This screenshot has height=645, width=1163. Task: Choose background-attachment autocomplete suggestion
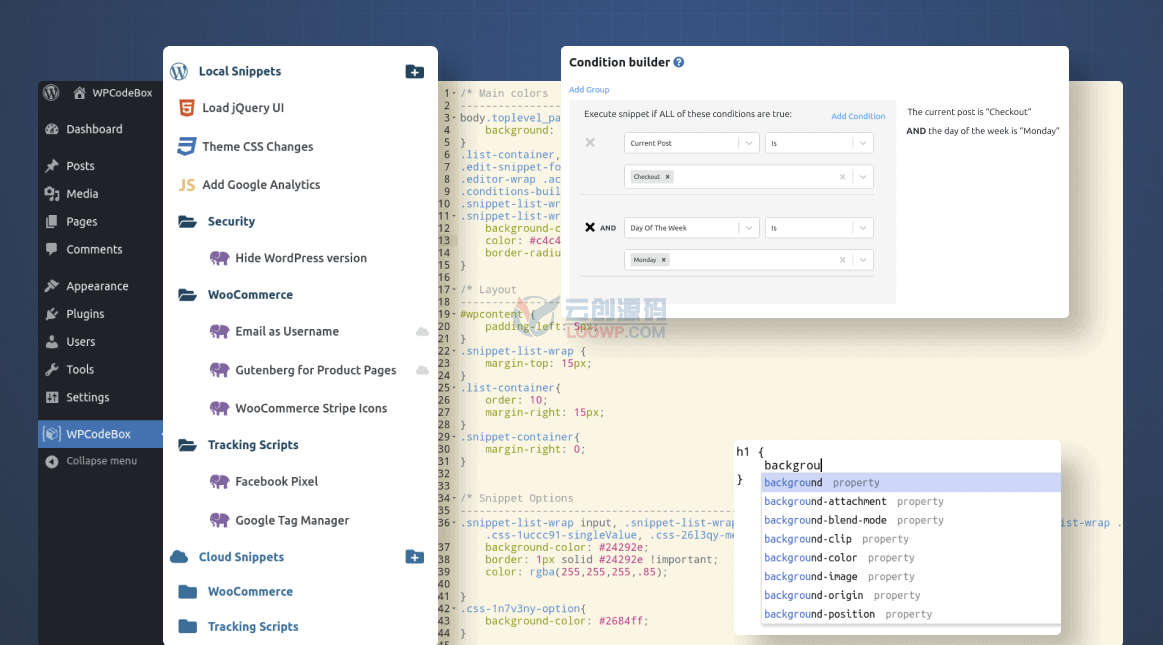coord(911,501)
